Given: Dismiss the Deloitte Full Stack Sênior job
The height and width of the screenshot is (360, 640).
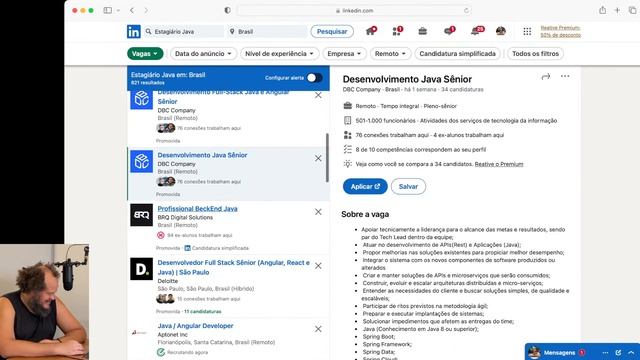Looking at the screenshot, I should 318,266.
